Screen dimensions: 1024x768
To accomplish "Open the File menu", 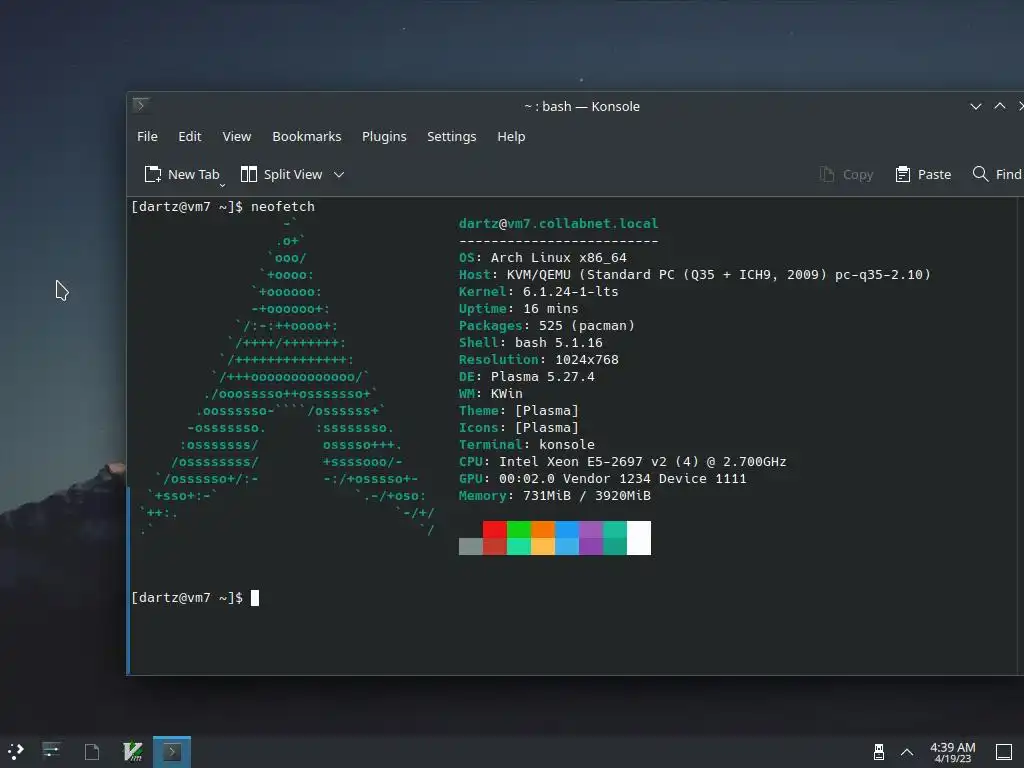I will tap(147, 136).
